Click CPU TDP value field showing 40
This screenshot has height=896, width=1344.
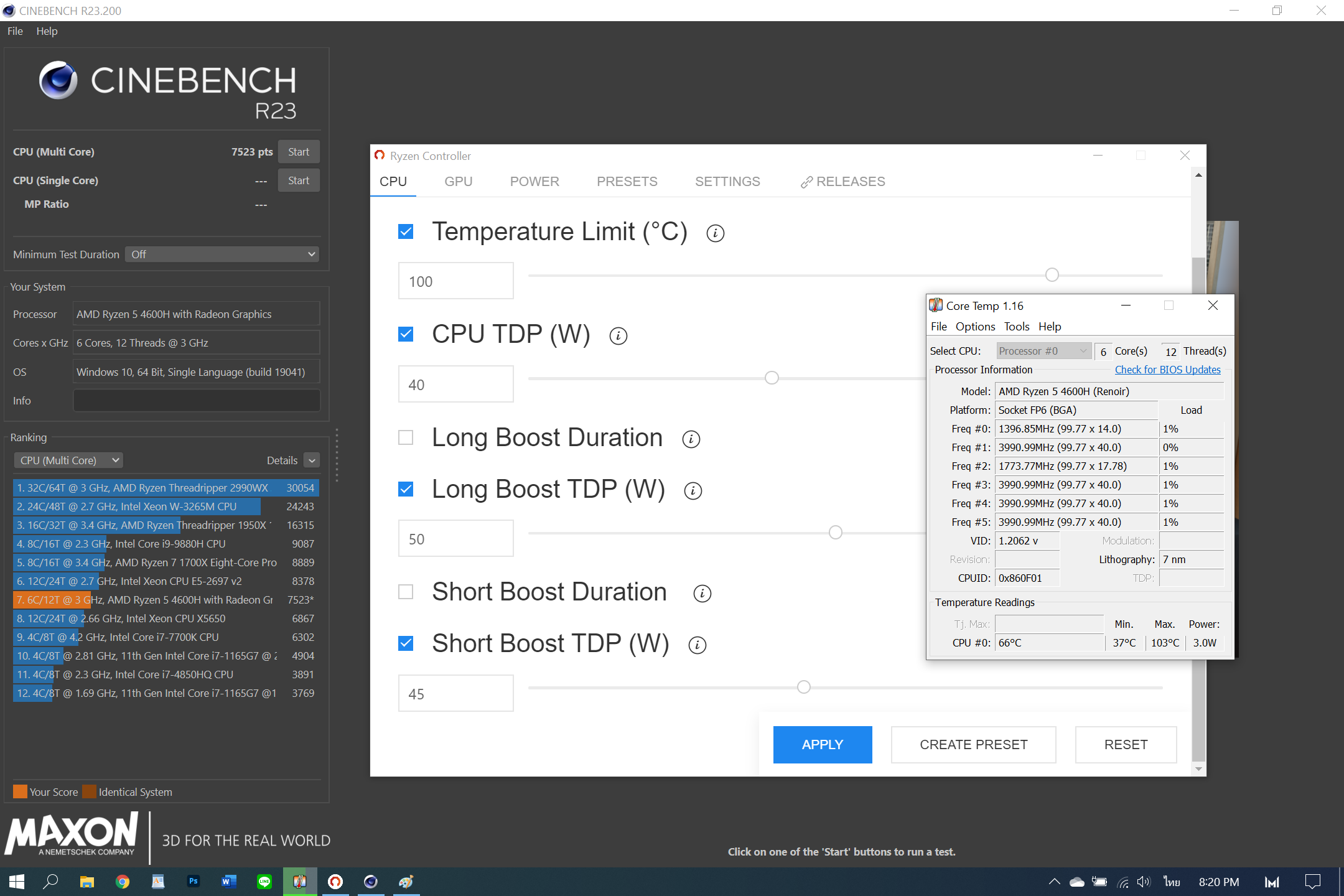(x=456, y=385)
